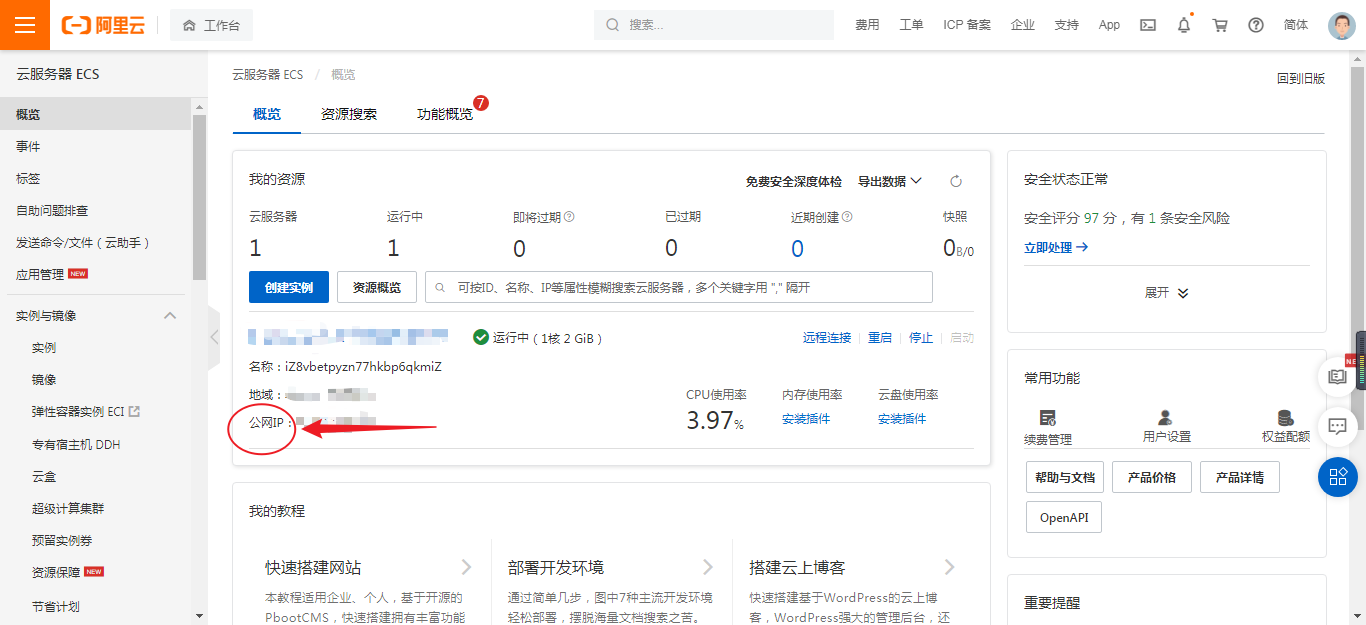Open 超级计算集群 in the sidebar
The height and width of the screenshot is (625, 1366).
pyautogui.click(x=68, y=508)
